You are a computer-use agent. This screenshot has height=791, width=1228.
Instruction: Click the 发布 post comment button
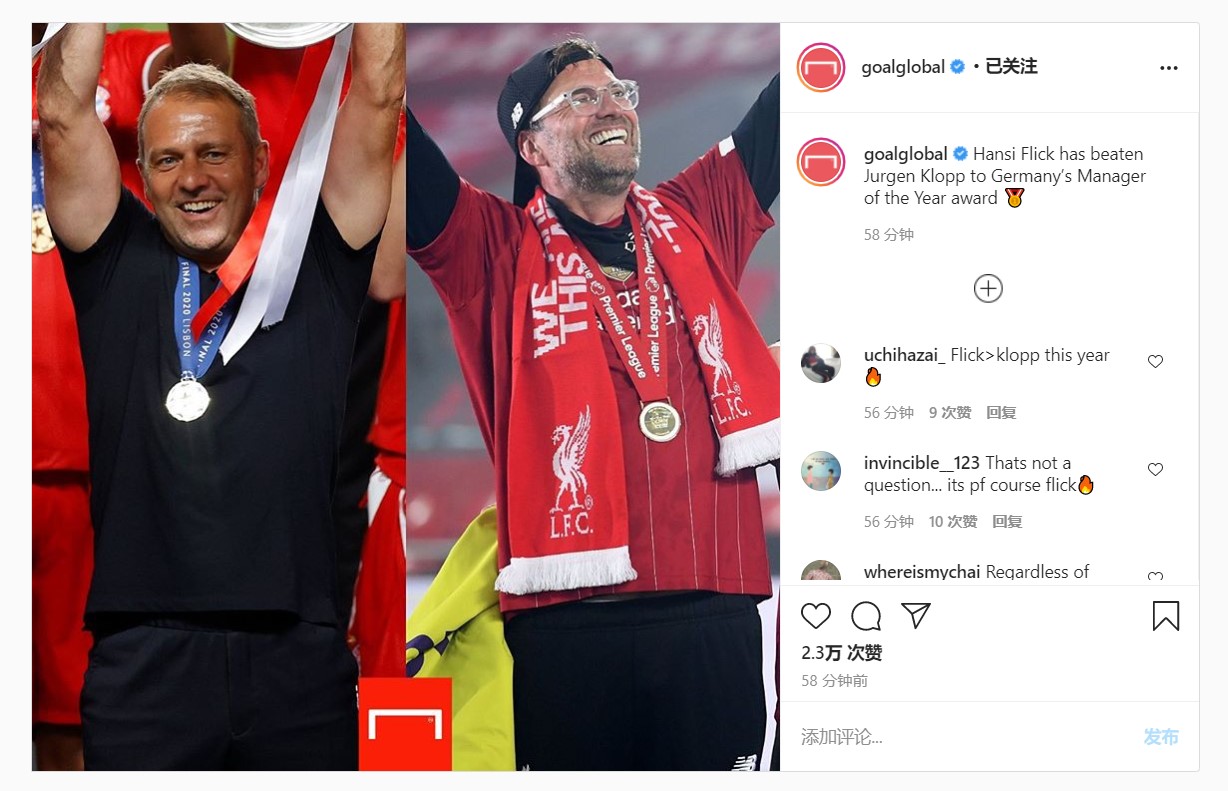[1161, 737]
